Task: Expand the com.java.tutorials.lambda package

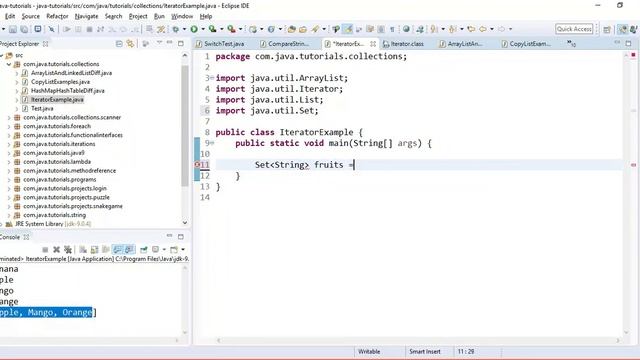Action: 9,162
